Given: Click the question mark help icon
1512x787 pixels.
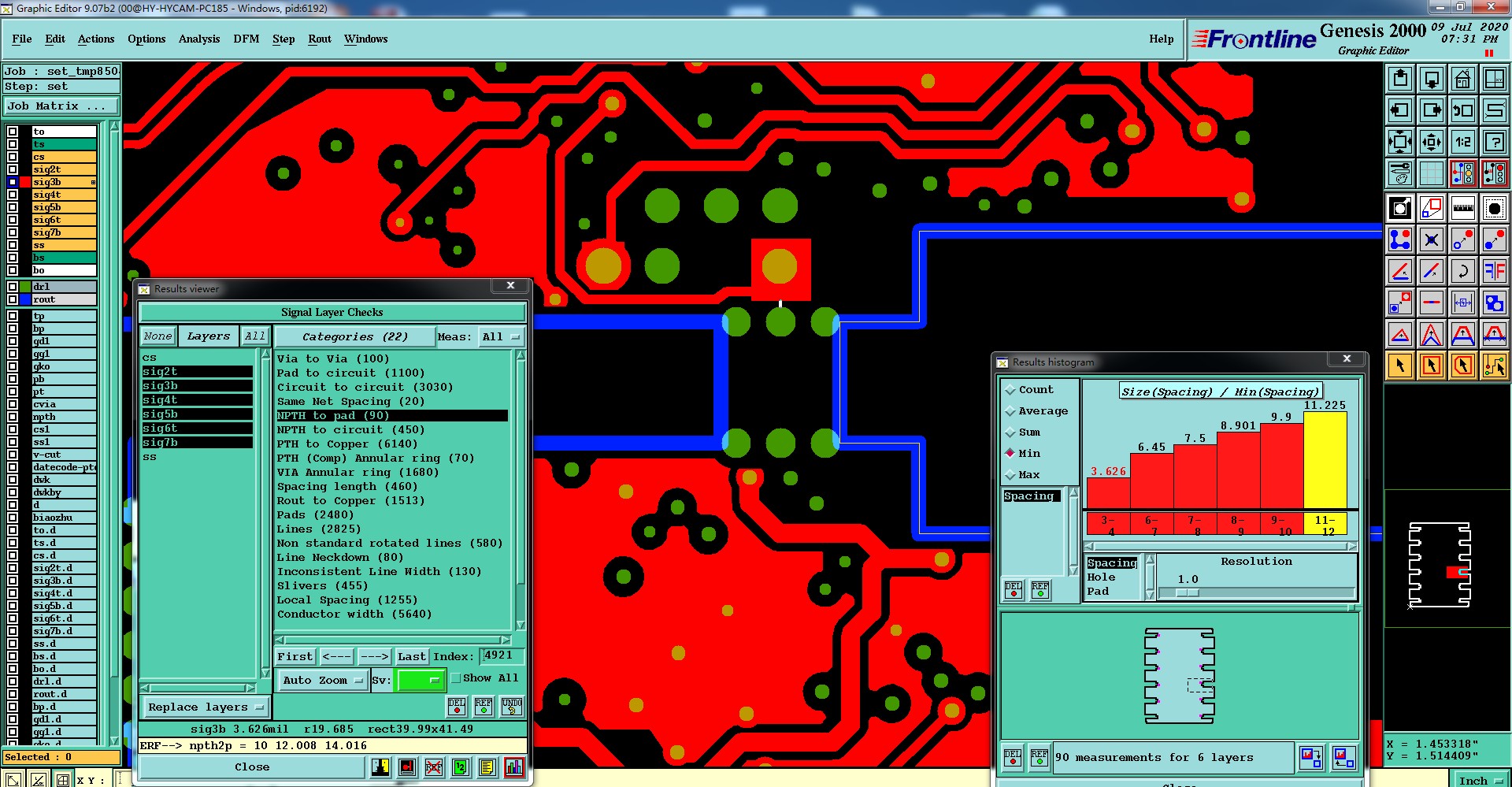Looking at the screenshot, I should coord(1495,142).
